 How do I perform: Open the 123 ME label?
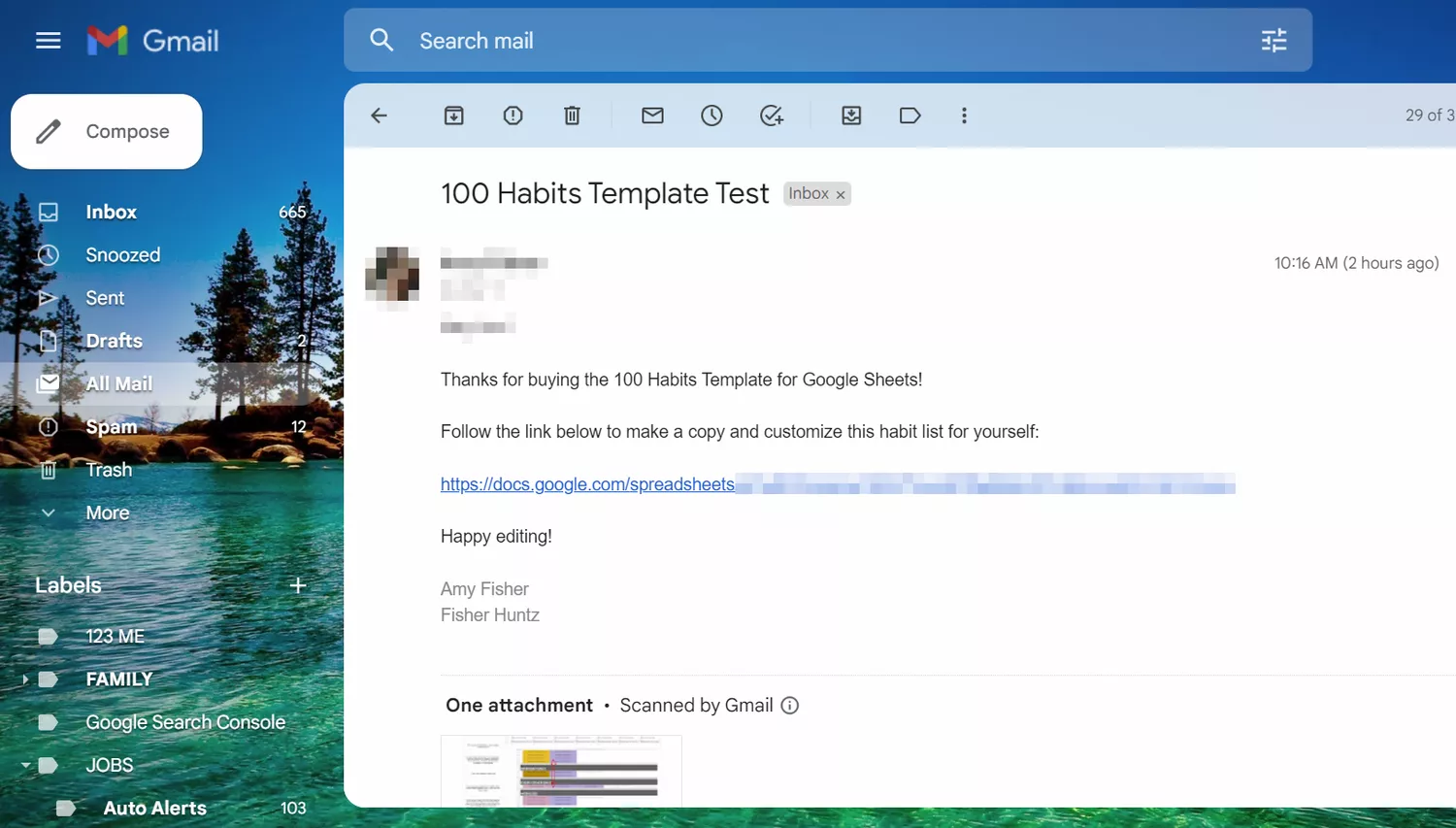pyautogui.click(x=115, y=636)
